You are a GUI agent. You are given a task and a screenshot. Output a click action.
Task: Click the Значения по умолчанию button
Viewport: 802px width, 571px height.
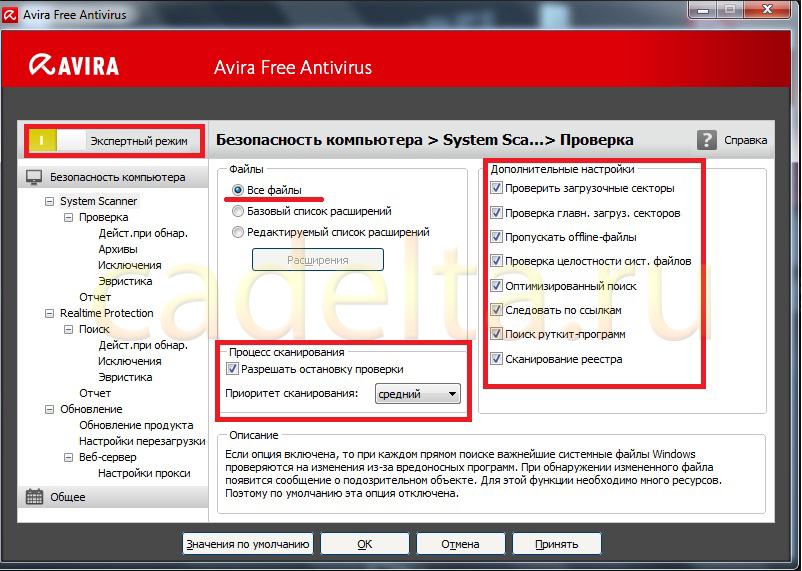[x=248, y=544]
